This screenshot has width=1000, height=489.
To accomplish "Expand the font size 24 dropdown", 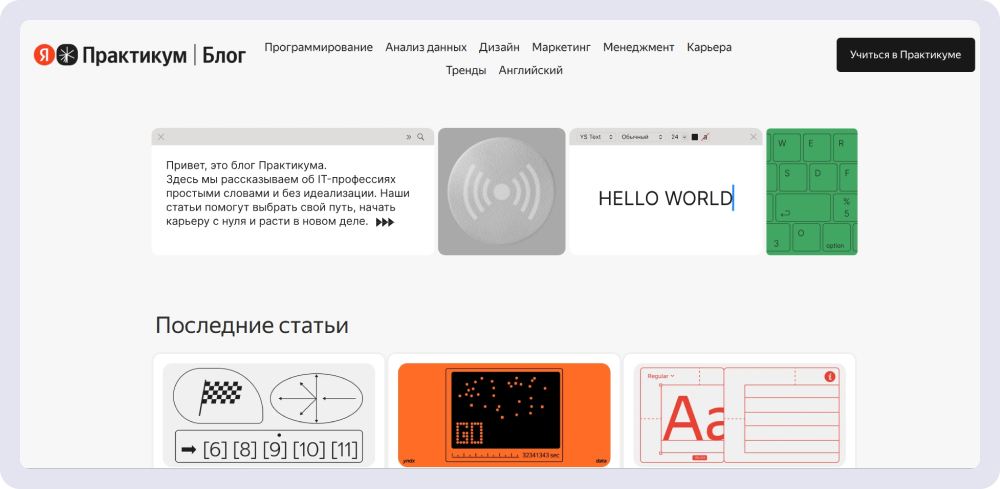I will tap(678, 137).
